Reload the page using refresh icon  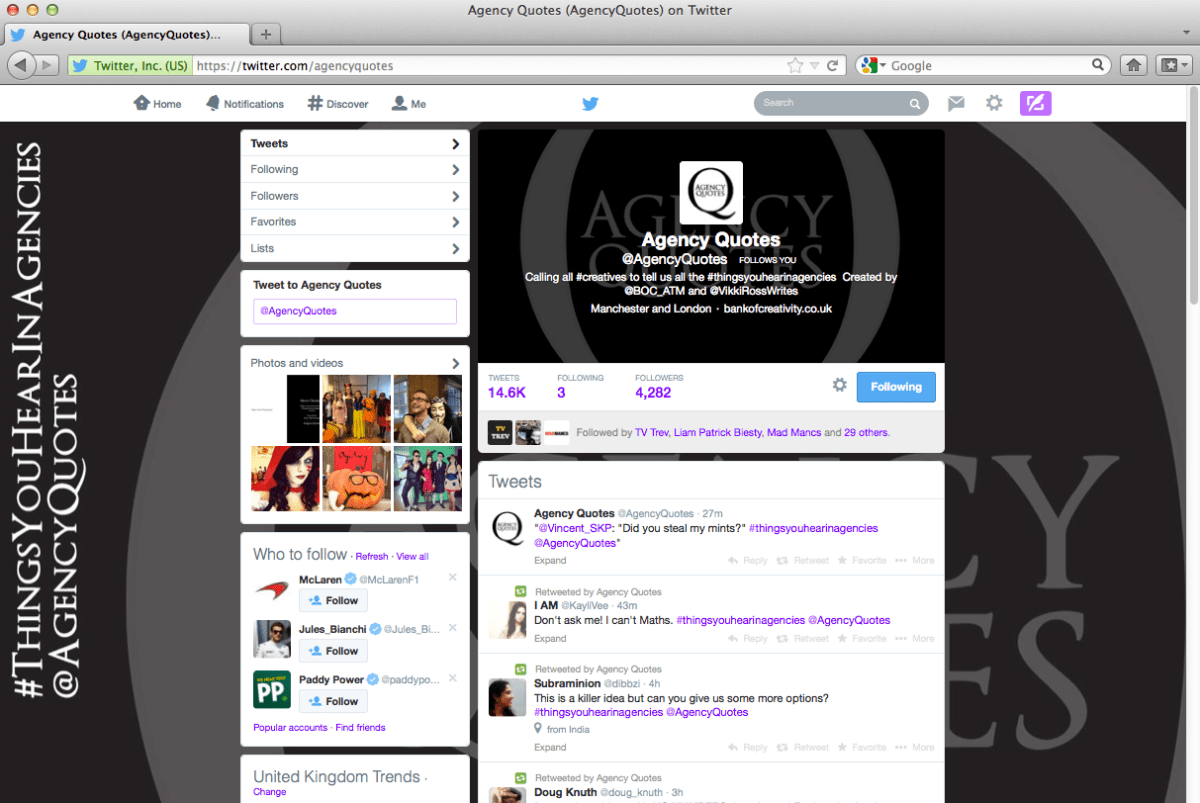click(833, 65)
